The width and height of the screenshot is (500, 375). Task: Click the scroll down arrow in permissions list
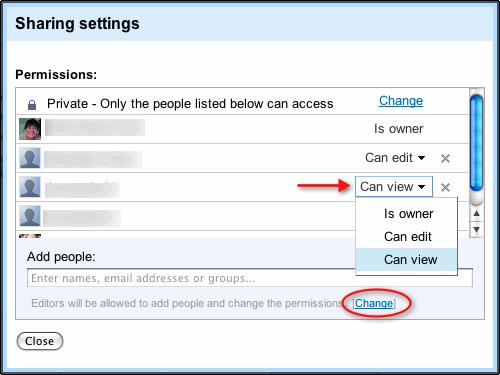[x=477, y=230]
